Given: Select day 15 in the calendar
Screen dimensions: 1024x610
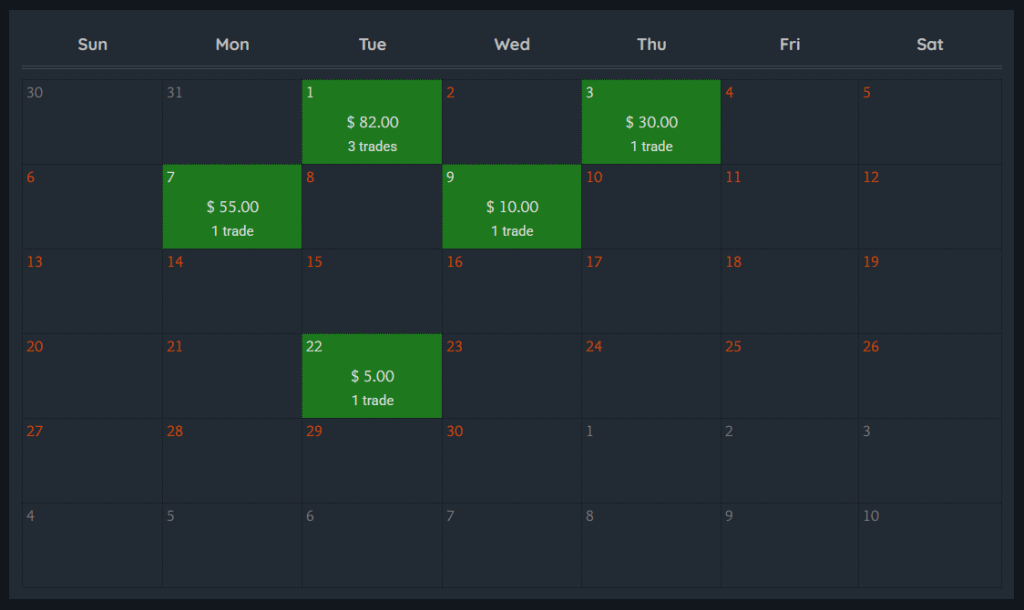Looking at the screenshot, I should click(372, 291).
